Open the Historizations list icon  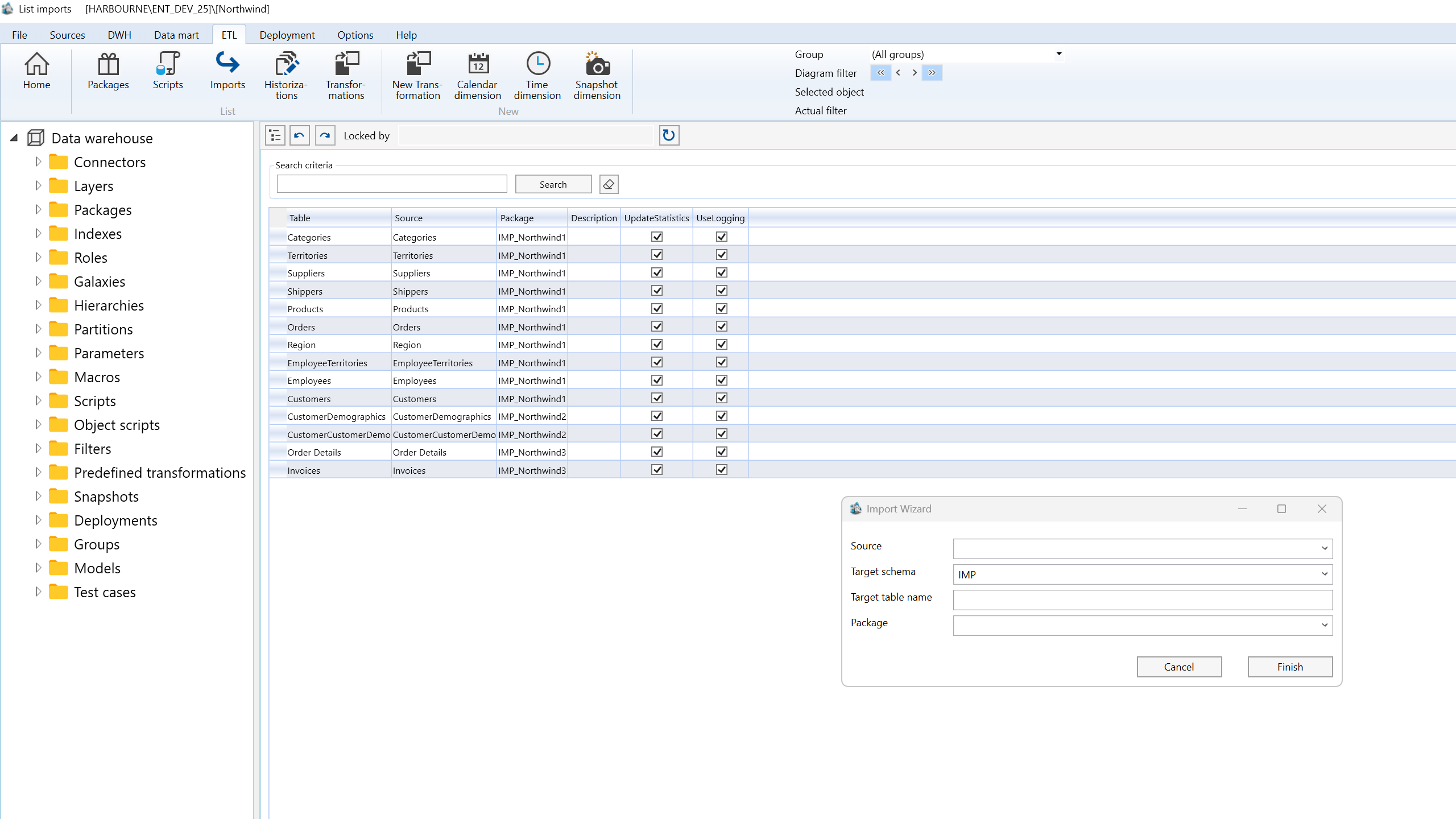point(286,76)
